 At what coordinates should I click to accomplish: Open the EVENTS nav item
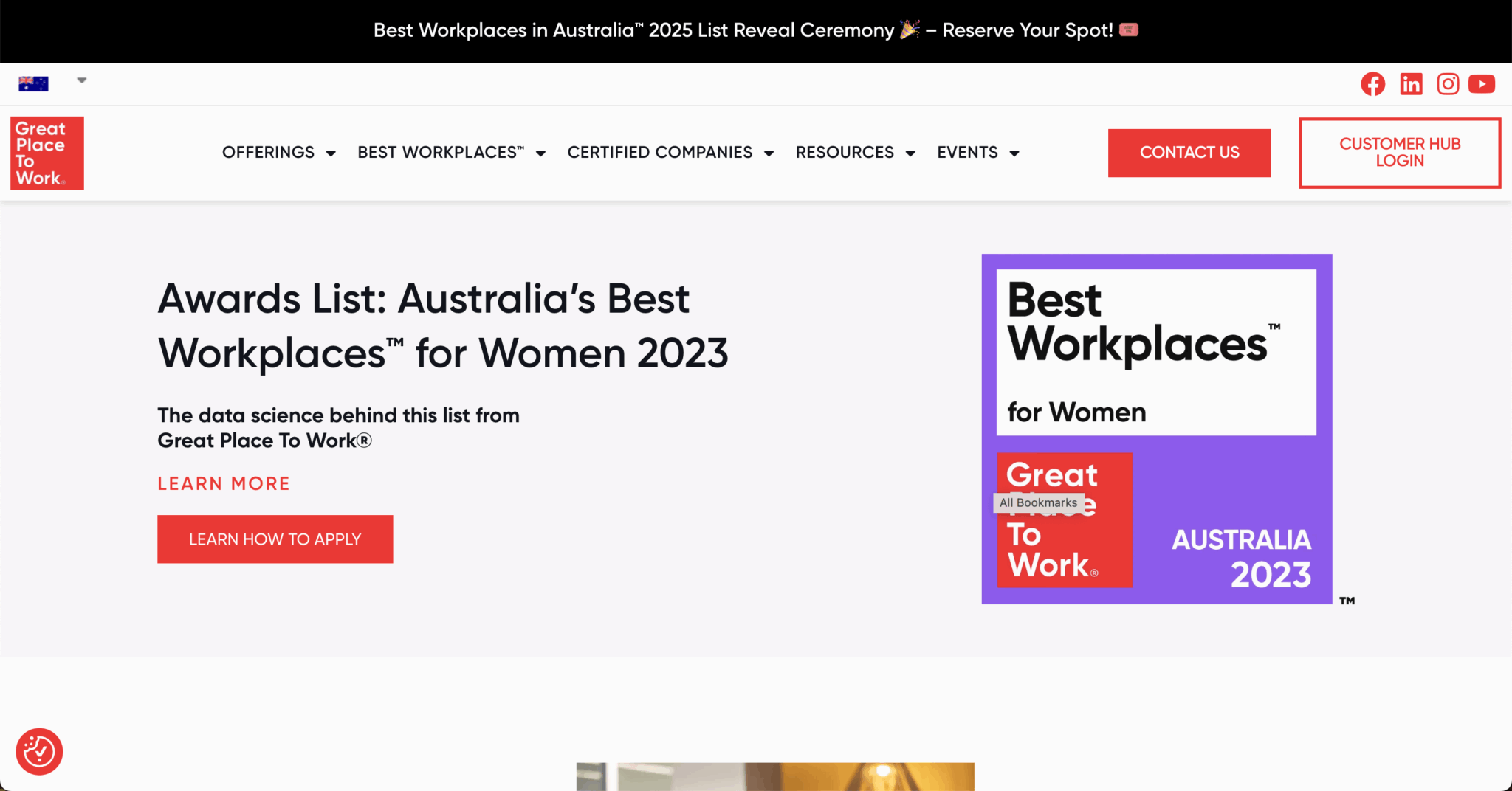tap(967, 153)
